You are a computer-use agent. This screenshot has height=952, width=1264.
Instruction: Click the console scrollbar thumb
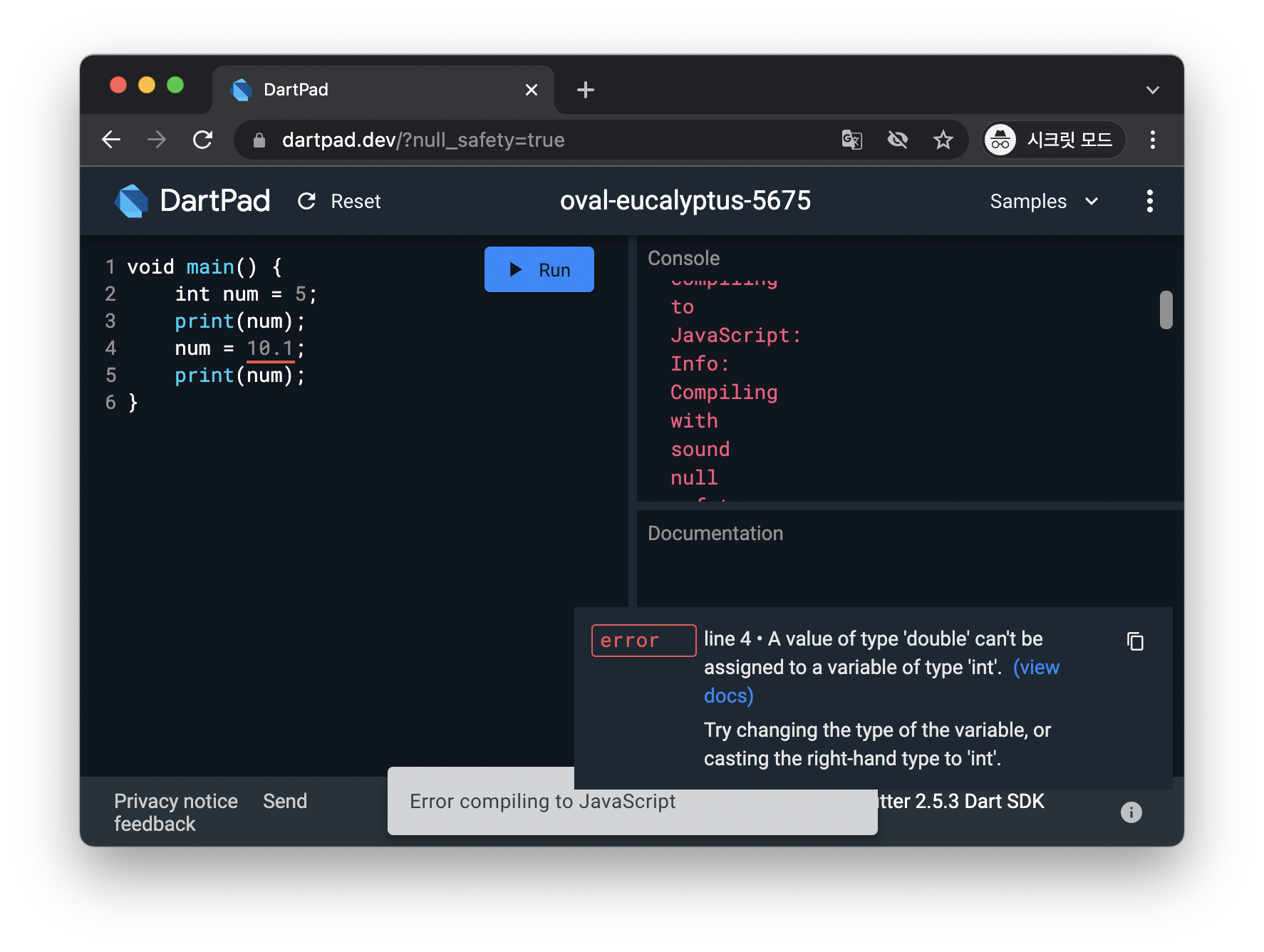tap(1166, 310)
